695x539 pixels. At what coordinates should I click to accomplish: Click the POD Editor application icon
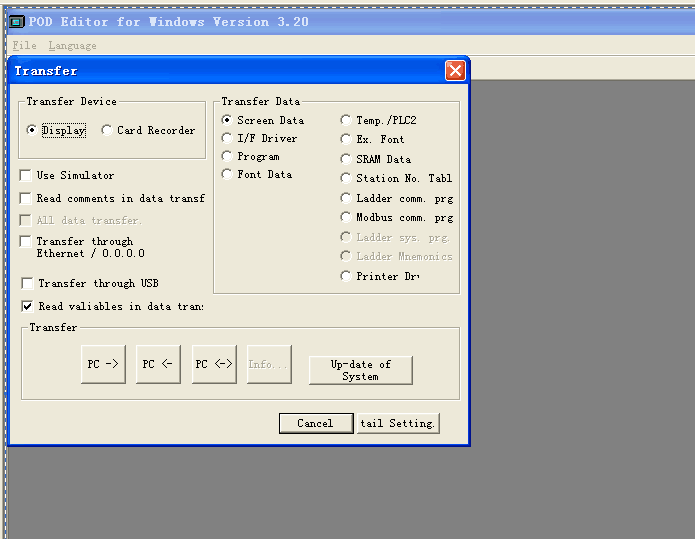[x=17, y=22]
